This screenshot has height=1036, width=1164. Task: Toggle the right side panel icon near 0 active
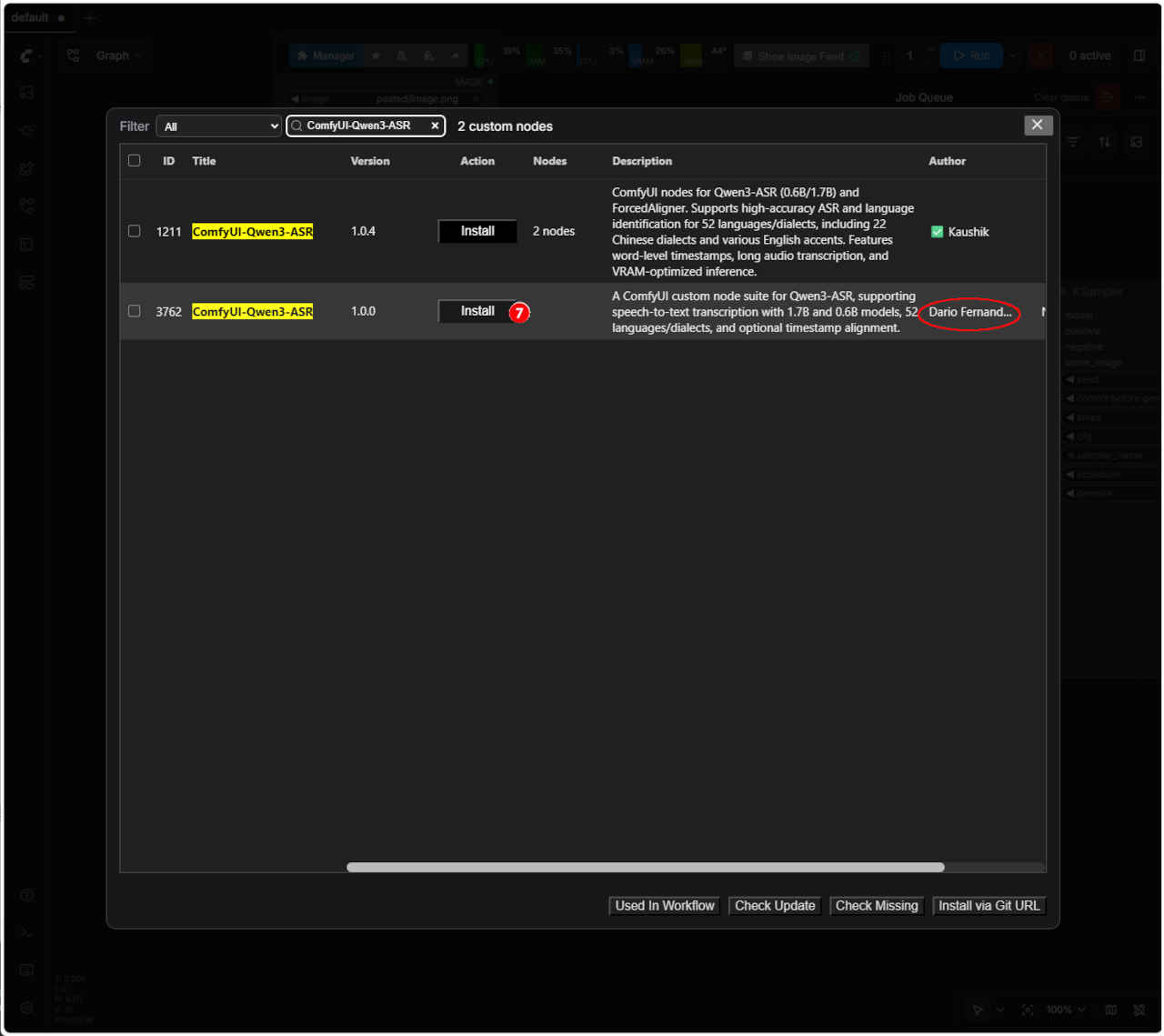pyautogui.click(x=1139, y=55)
